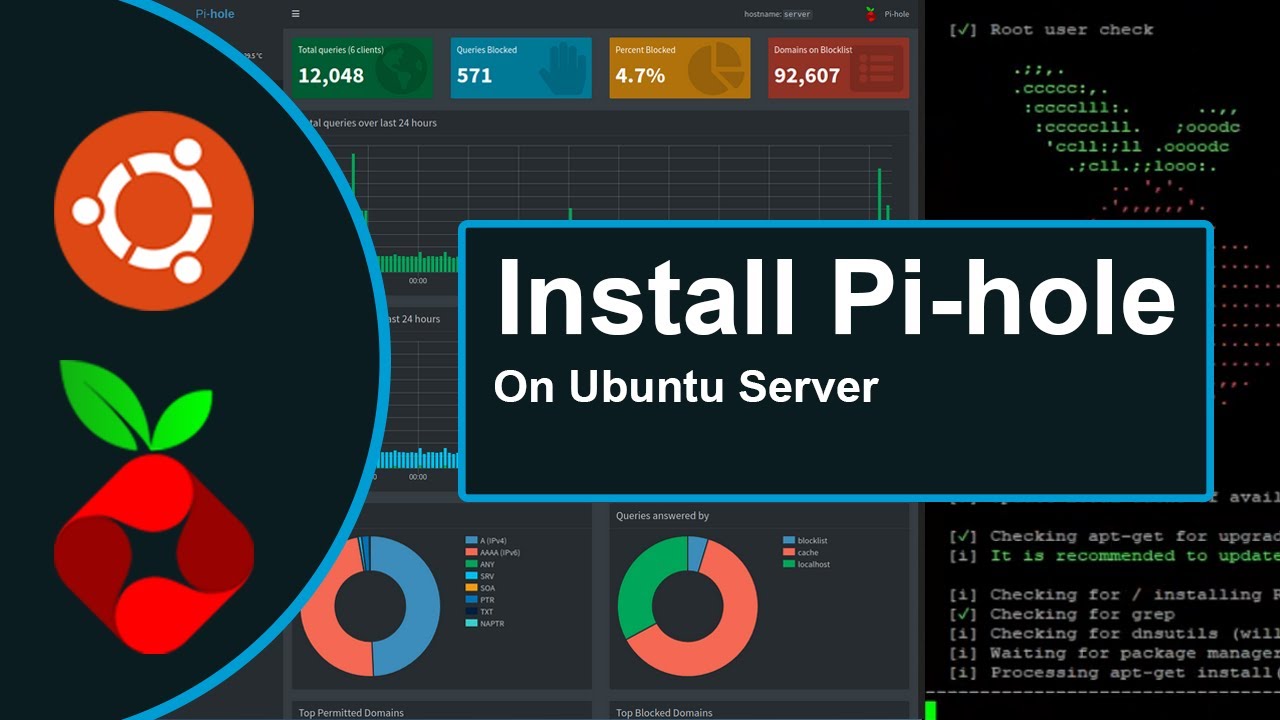This screenshot has height=720, width=1280.
Task: Select the hostname: server text
Action: tap(778, 14)
